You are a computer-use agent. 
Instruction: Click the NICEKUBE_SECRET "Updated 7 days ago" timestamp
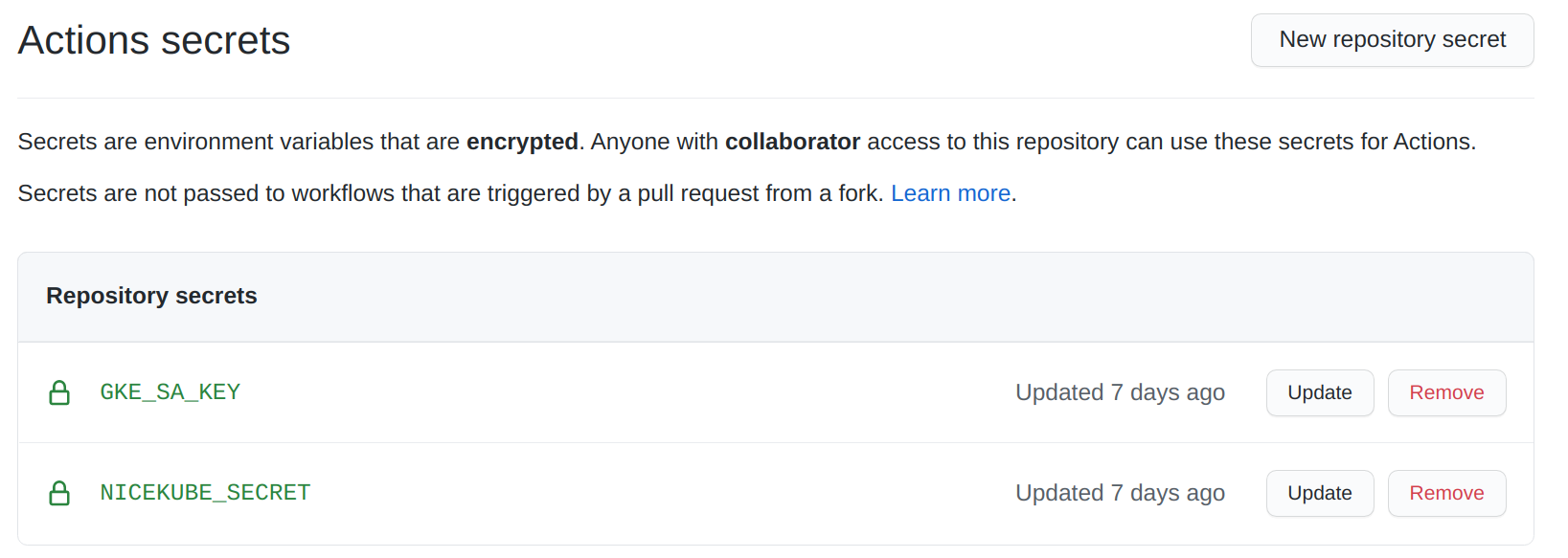coord(1120,493)
